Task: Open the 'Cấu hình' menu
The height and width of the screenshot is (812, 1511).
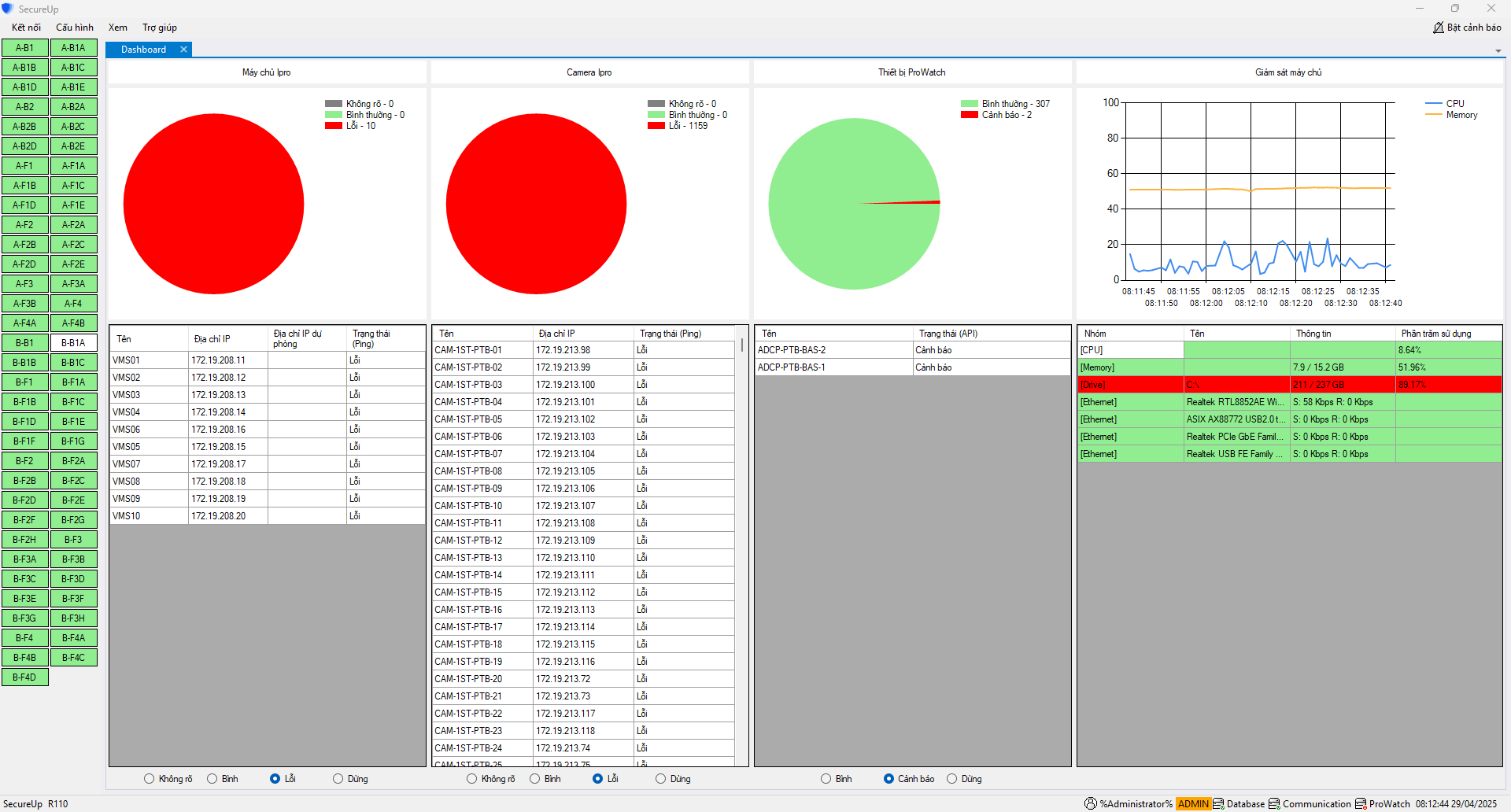Action: 75,28
